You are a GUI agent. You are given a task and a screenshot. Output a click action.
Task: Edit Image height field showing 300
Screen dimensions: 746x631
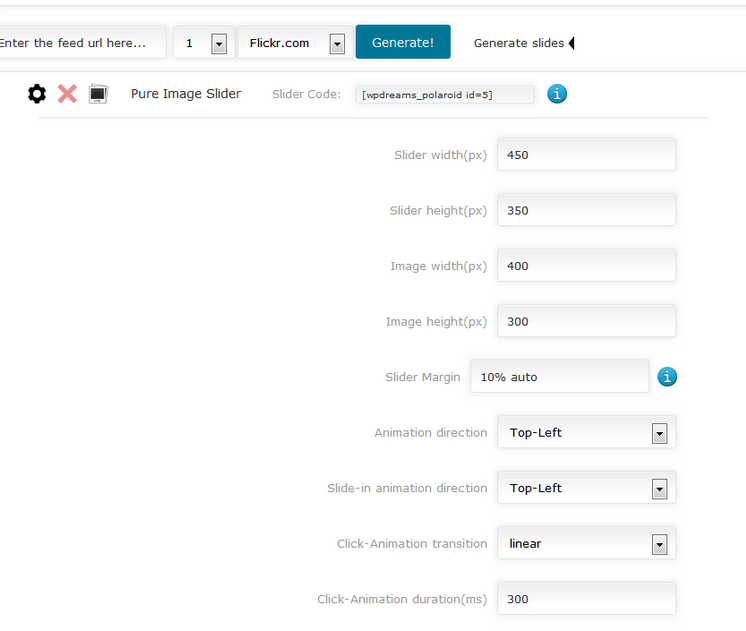(586, 321)
